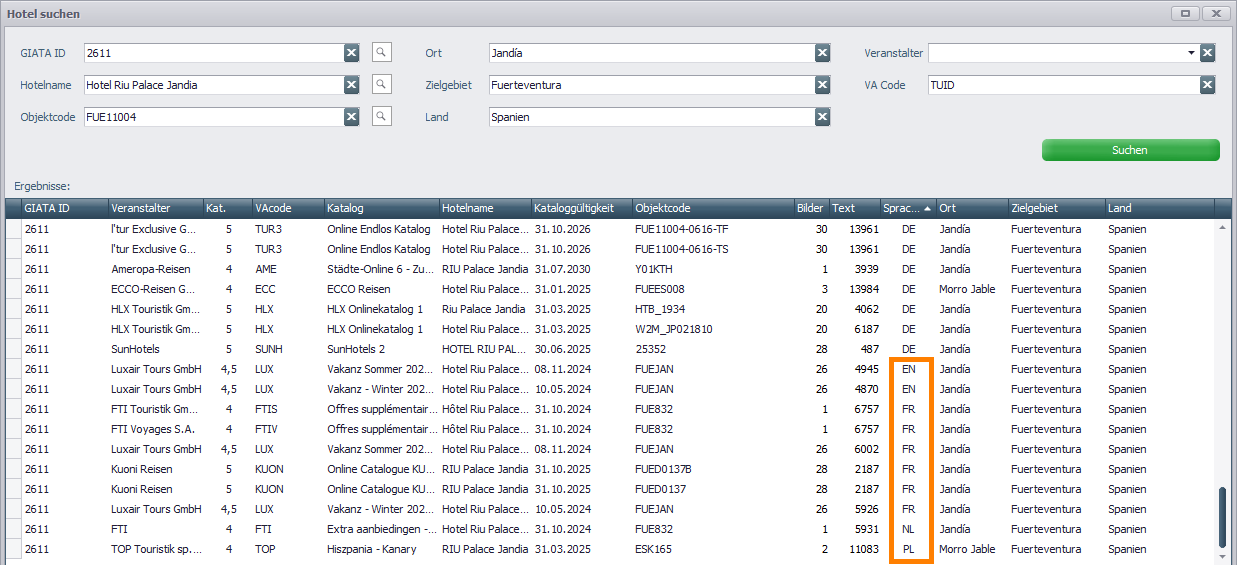Image resolution: width=1237 pixels, height=565 pixels.
Task: Open the Veranstalter dropdown arrow
Action: tap(1191, 53)
